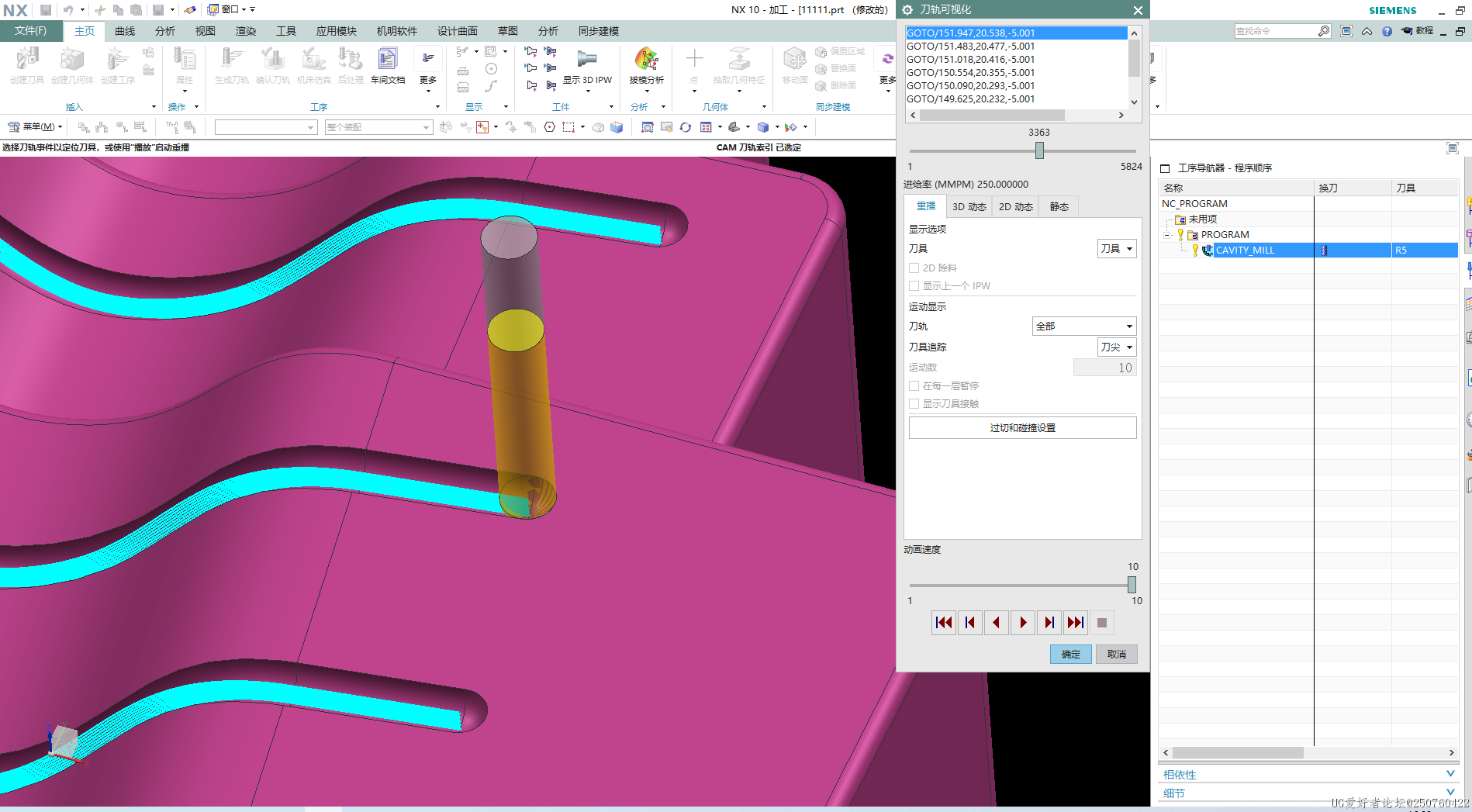
Task: Click the 抽取几何特征 icon
Action: point(738,65)
